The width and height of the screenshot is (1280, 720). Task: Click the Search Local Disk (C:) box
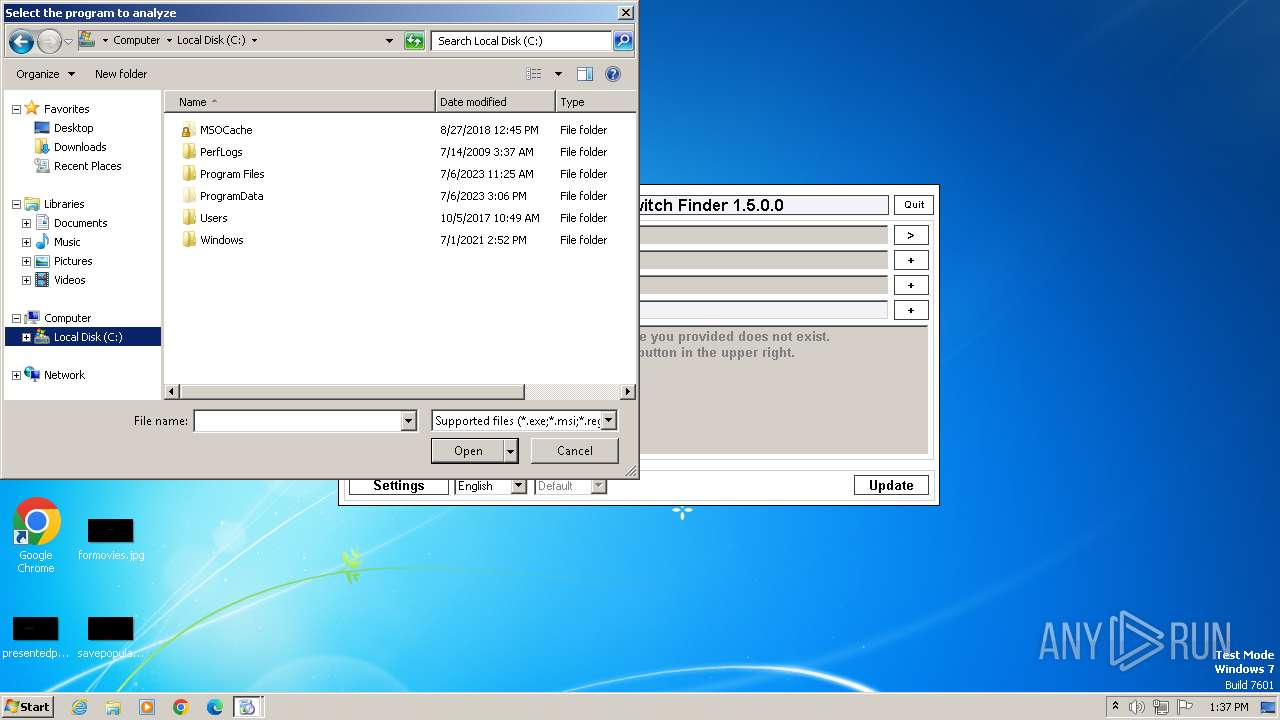521,41
